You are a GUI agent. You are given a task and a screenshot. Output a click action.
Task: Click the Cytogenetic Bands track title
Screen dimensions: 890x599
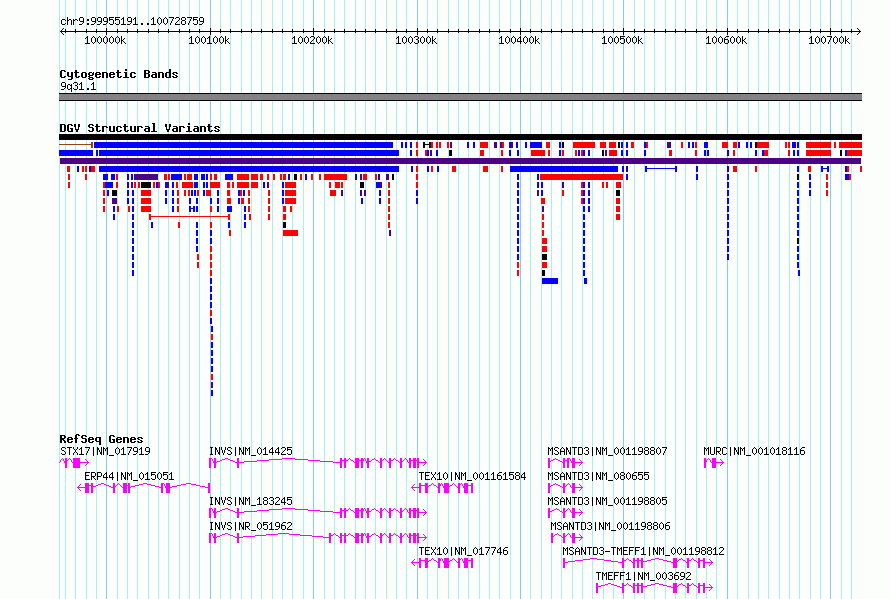[x=119, y=74]
